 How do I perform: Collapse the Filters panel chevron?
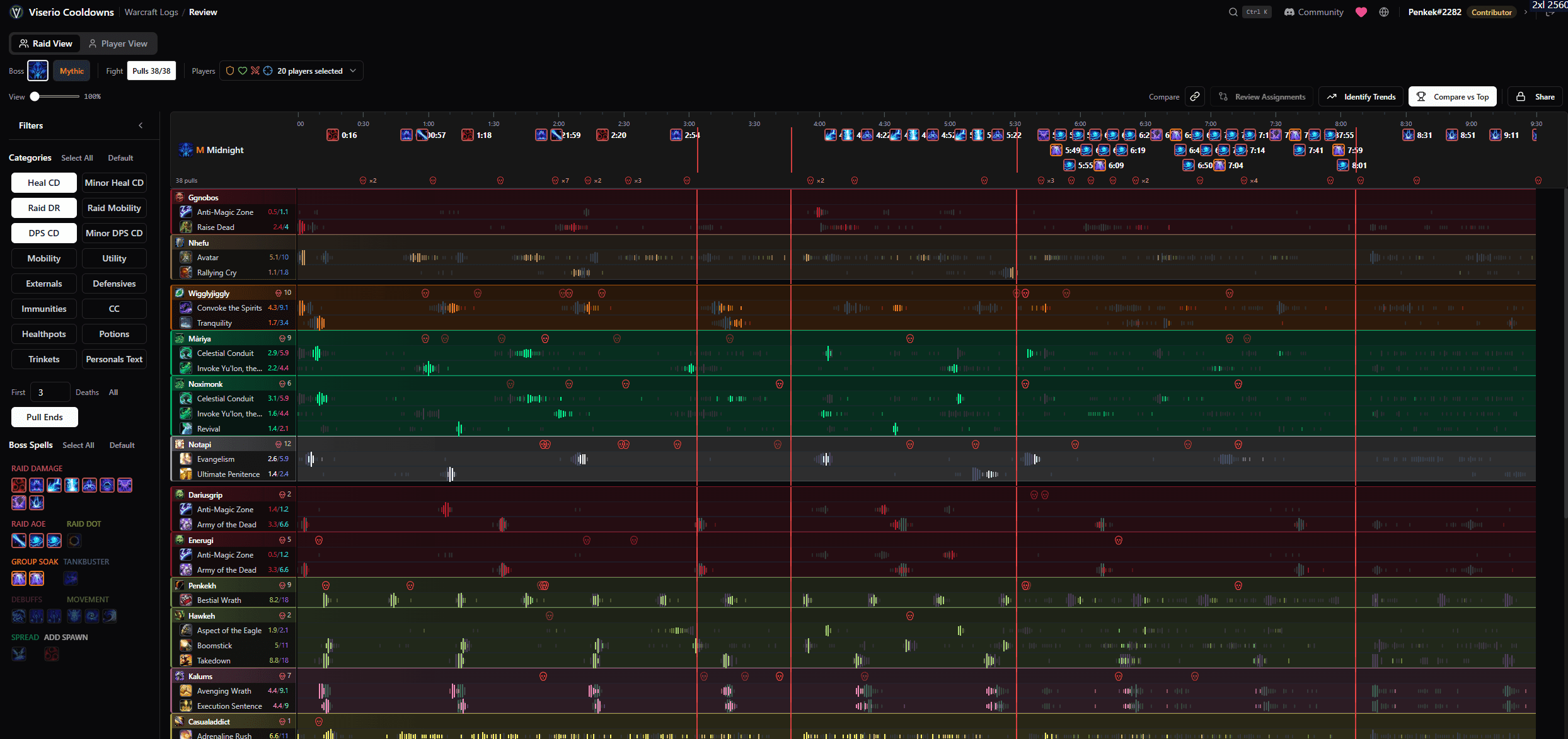point(141,125)
